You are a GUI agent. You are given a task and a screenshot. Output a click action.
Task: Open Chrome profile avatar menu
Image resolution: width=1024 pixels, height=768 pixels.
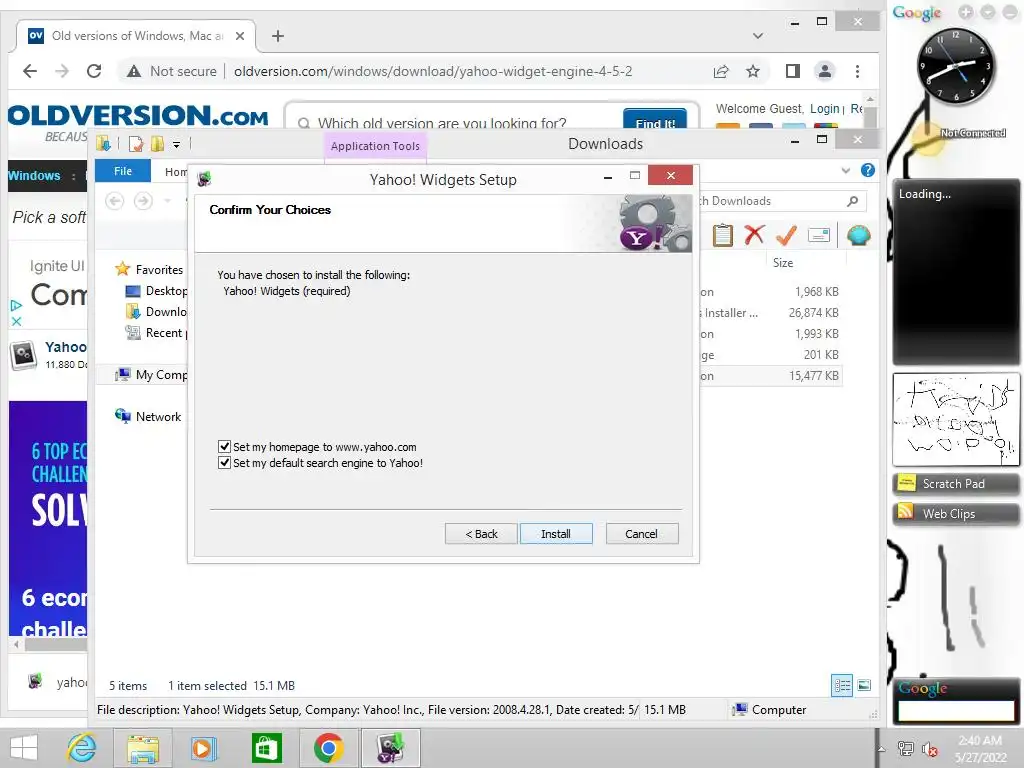[825, 71]
